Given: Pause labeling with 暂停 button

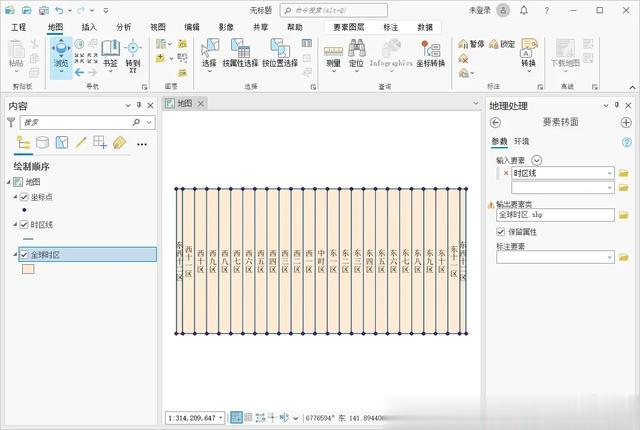Looking at the screenshot, I should (x=471, y=44).
